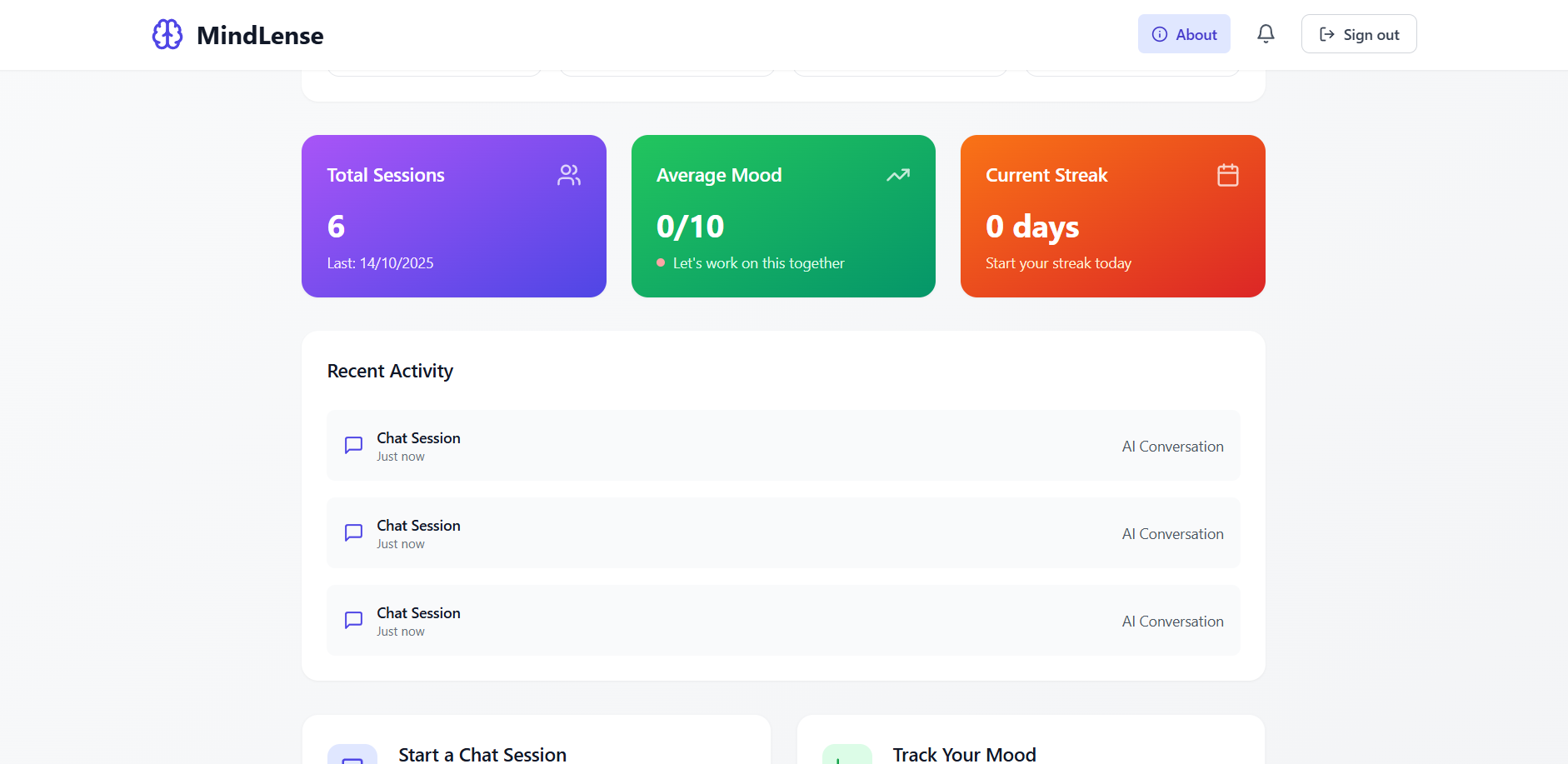Click the first Chat Session message icon

(353, 445)
